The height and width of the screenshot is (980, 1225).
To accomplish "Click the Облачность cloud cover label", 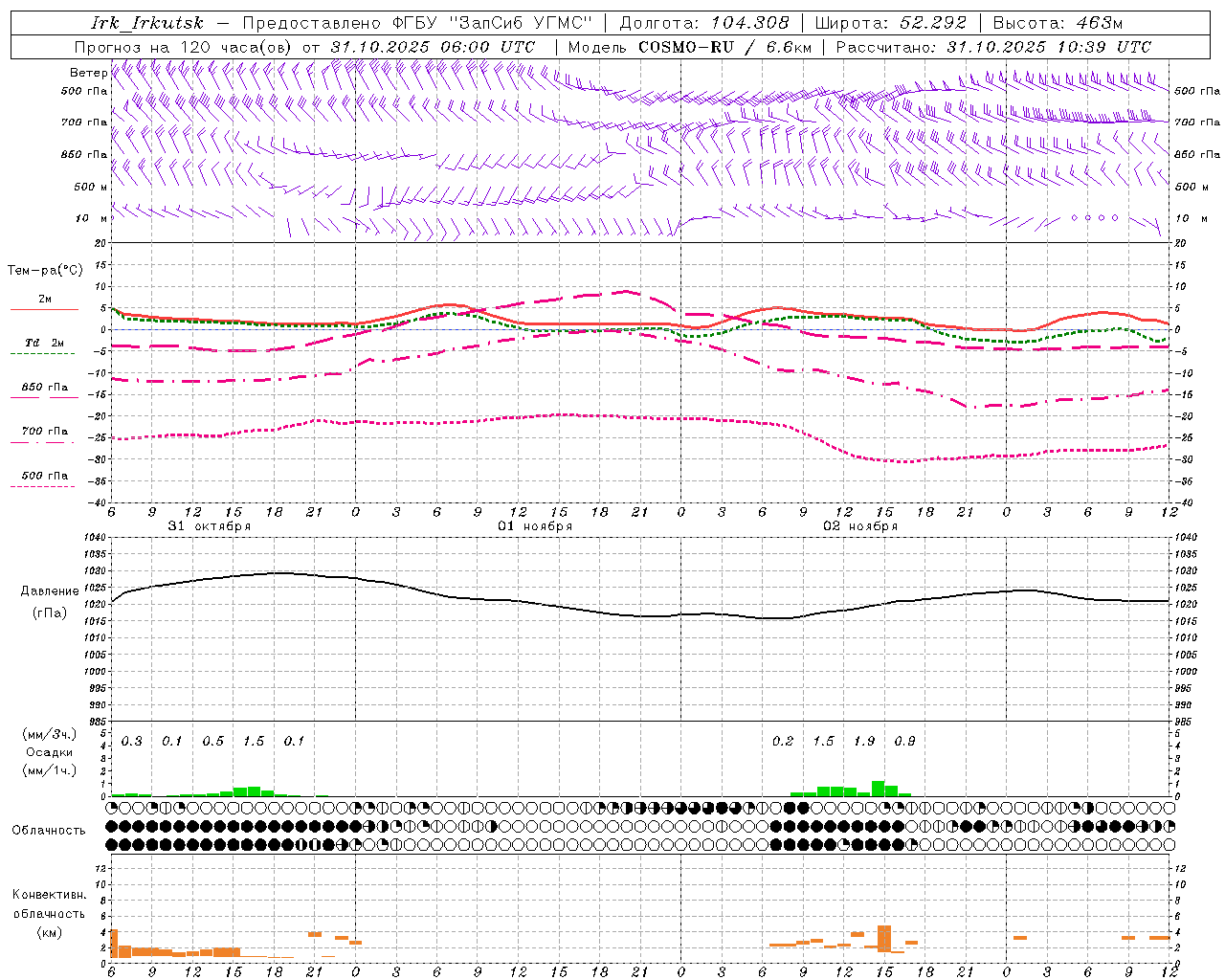I will coord(49,831).
